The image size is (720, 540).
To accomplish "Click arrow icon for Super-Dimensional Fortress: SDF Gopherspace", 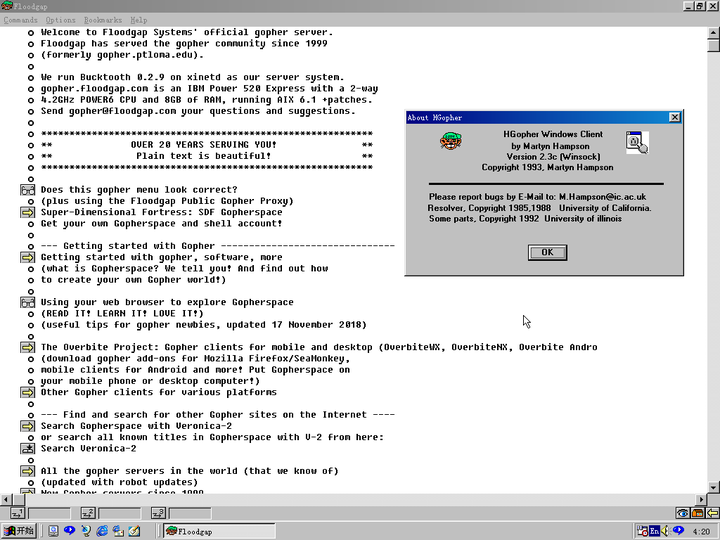I will (28, 212).
